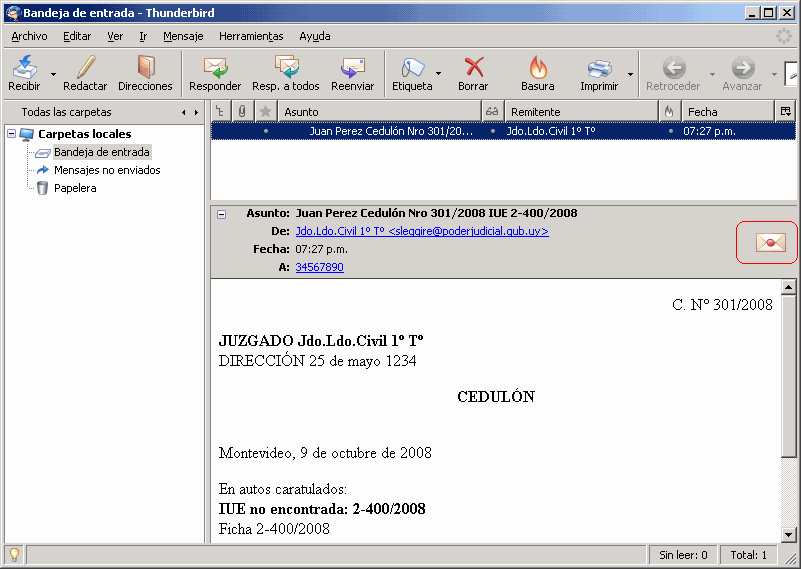Click the lightbulb status bar icon
The height and width of the screenshot is (569, 801).
[14, 554]
